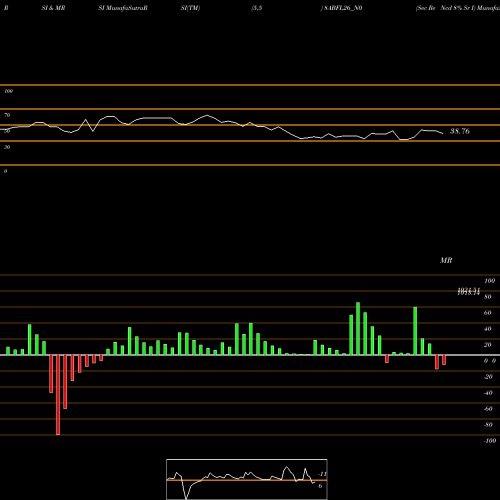The height and width of the screenshot is (500, 500).
Task: Click the 1015.14 price value label
Action: pyautogui.click(x=469, y=292)
